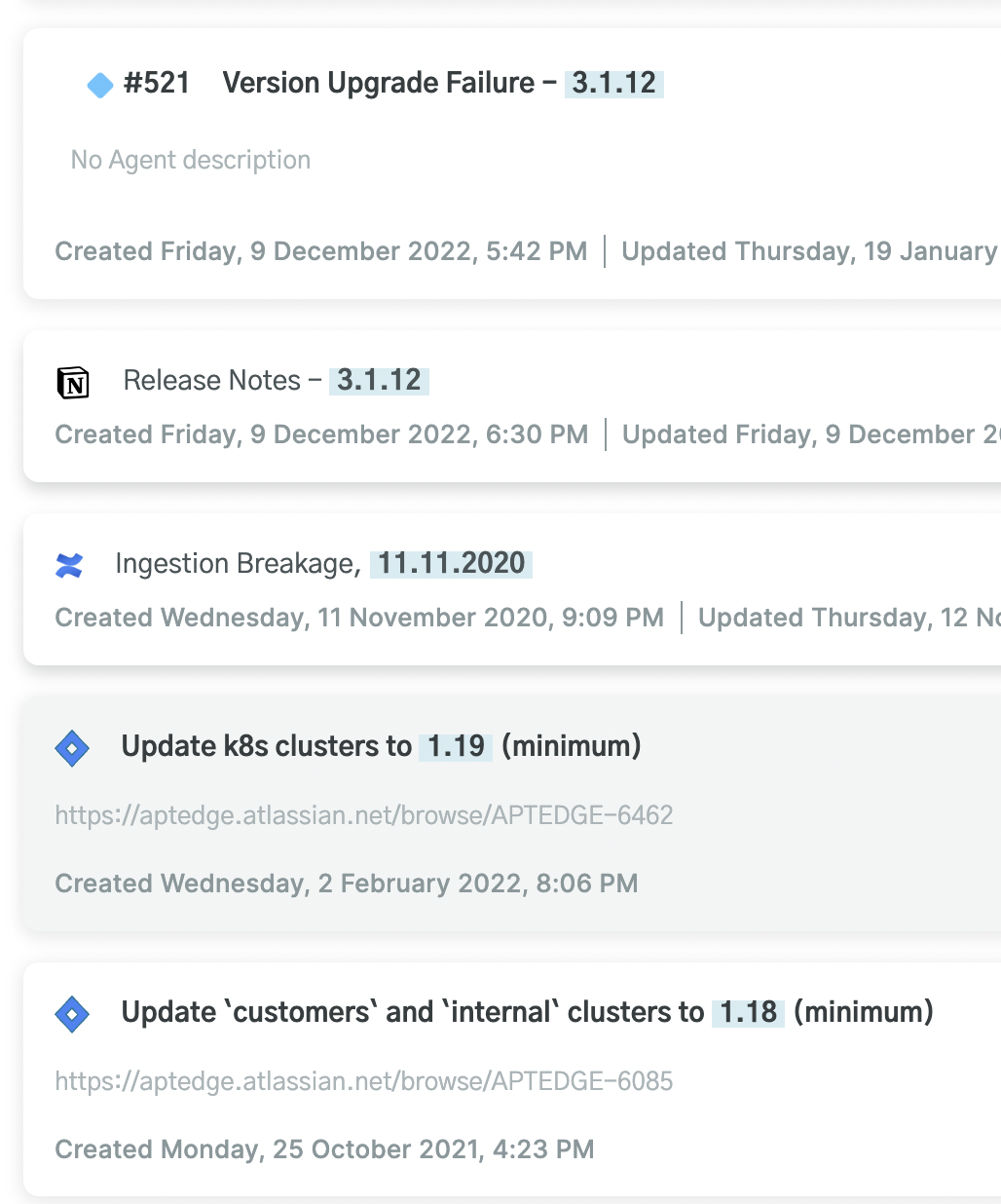
Task: Click the highlighted 1.19 version tag
Action: pyautogui.click(x=455, y=746)
